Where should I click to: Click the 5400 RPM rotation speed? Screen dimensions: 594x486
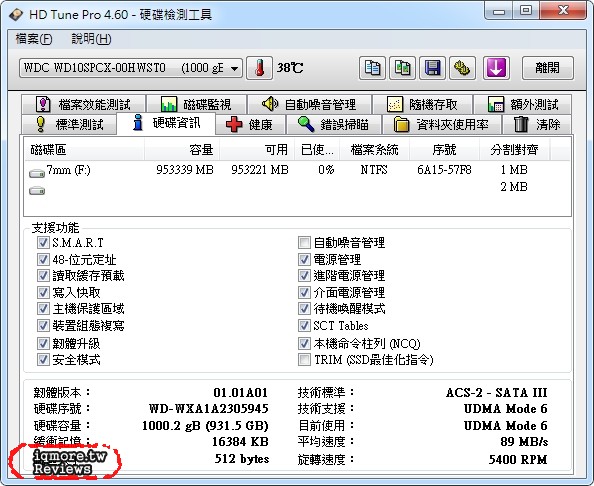pyautogui.click(x=518, y=459)
